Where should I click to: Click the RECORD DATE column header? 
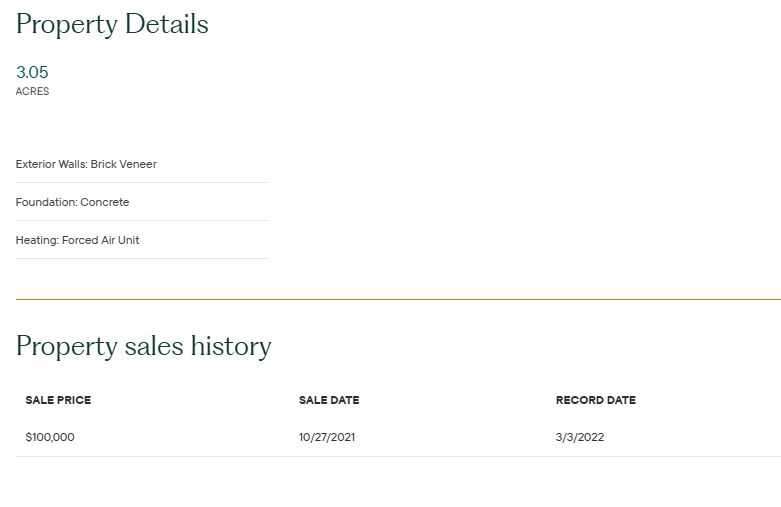coord(596,400)
